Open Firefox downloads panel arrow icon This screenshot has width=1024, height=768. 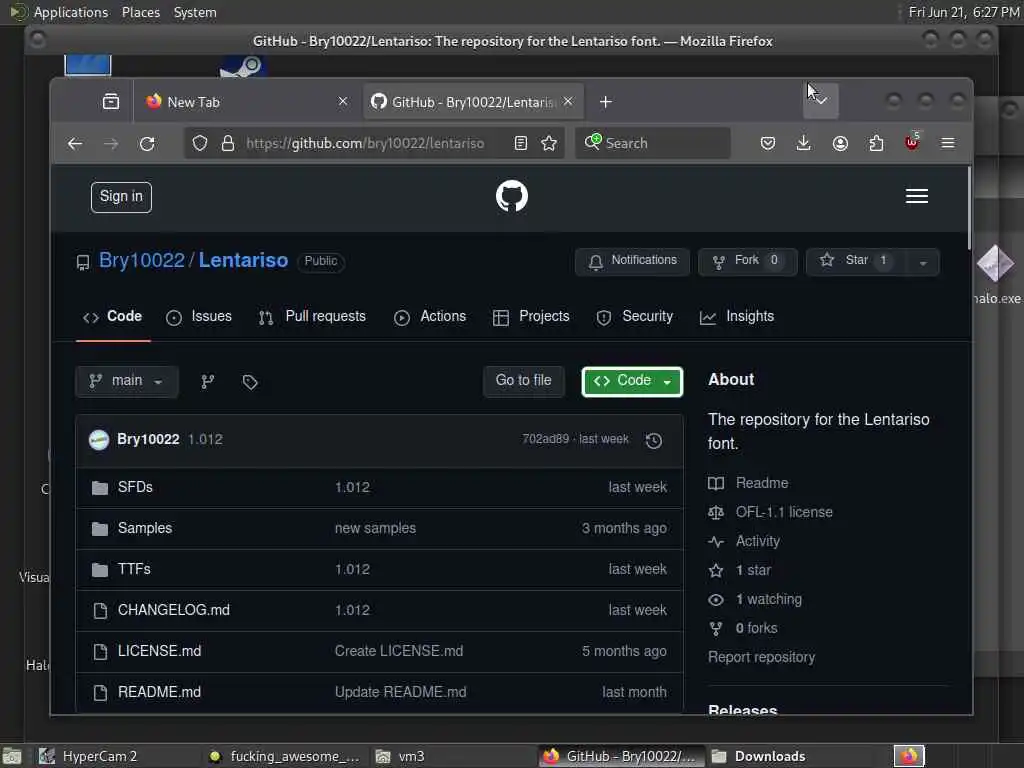pyautogui.click(x=804, y=143)
